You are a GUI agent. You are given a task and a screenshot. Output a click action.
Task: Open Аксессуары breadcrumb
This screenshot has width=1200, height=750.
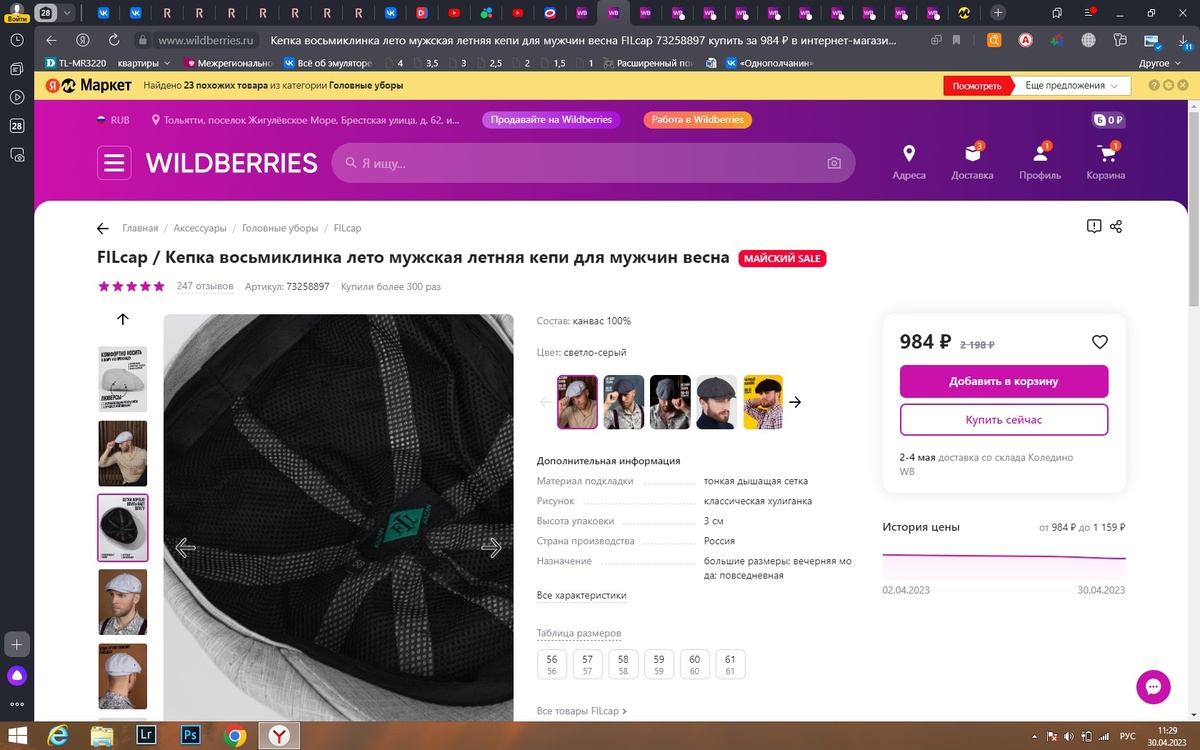click(200, 228)
